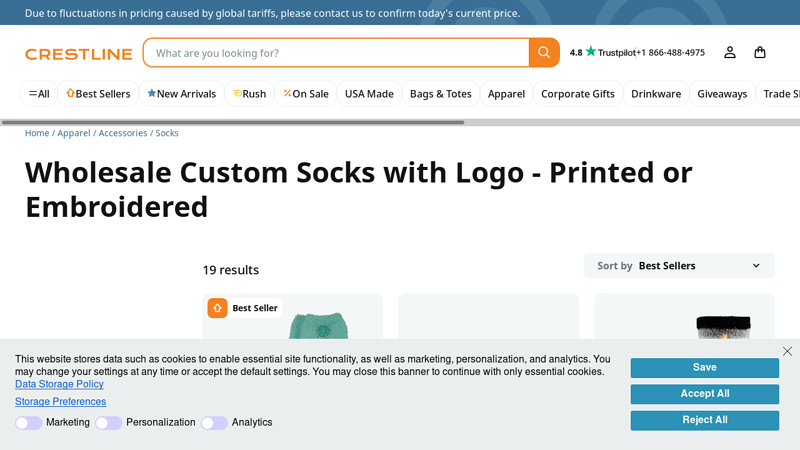
Task: Click the Reject All cookies button
Action: pos(705,420)
